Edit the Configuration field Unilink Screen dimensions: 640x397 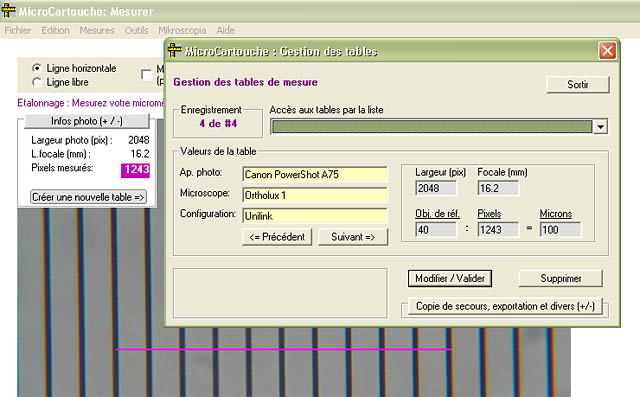[x=315, y=216]
